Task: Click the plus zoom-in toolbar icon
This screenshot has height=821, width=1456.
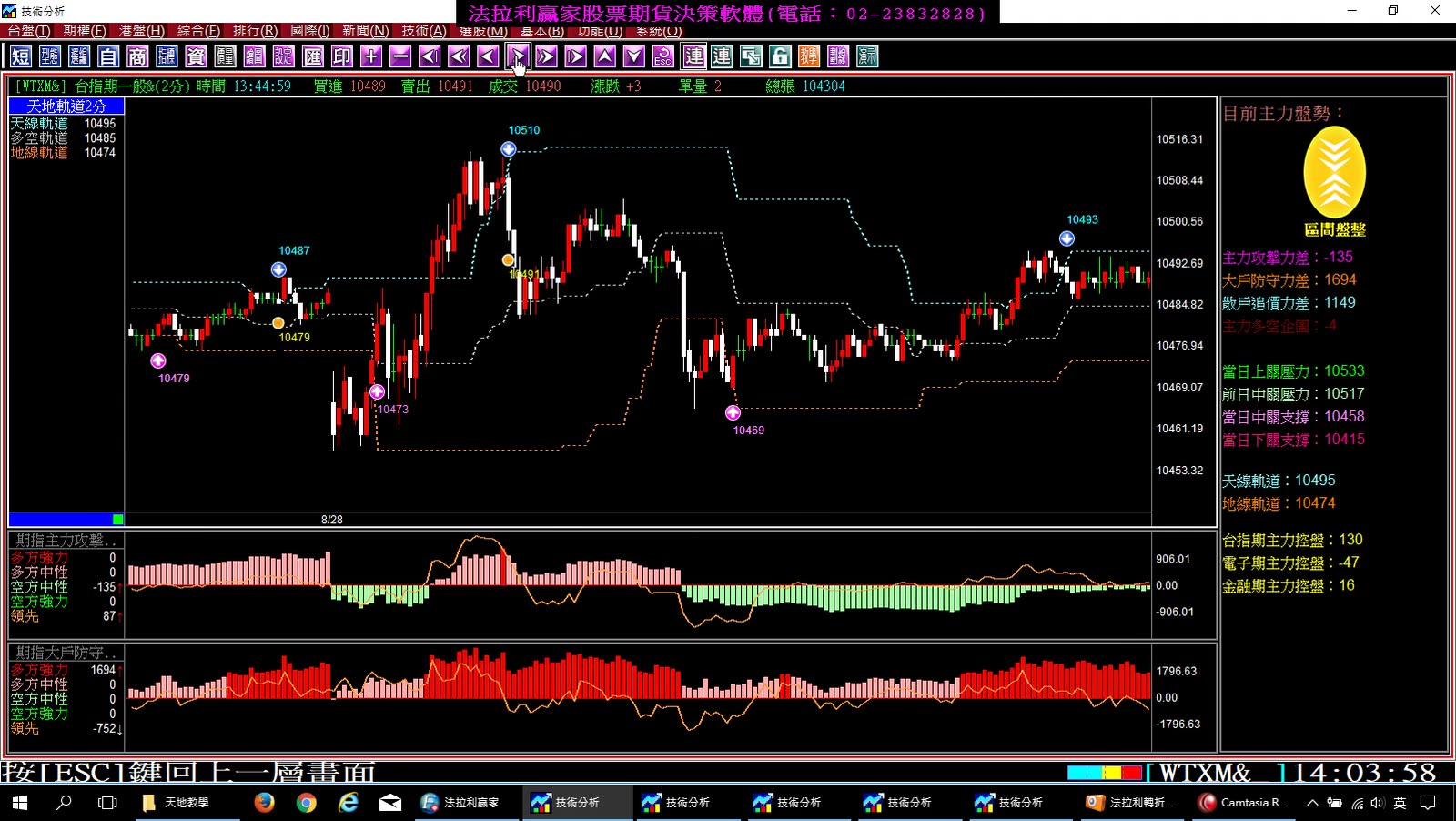Action: click(371, 56)
